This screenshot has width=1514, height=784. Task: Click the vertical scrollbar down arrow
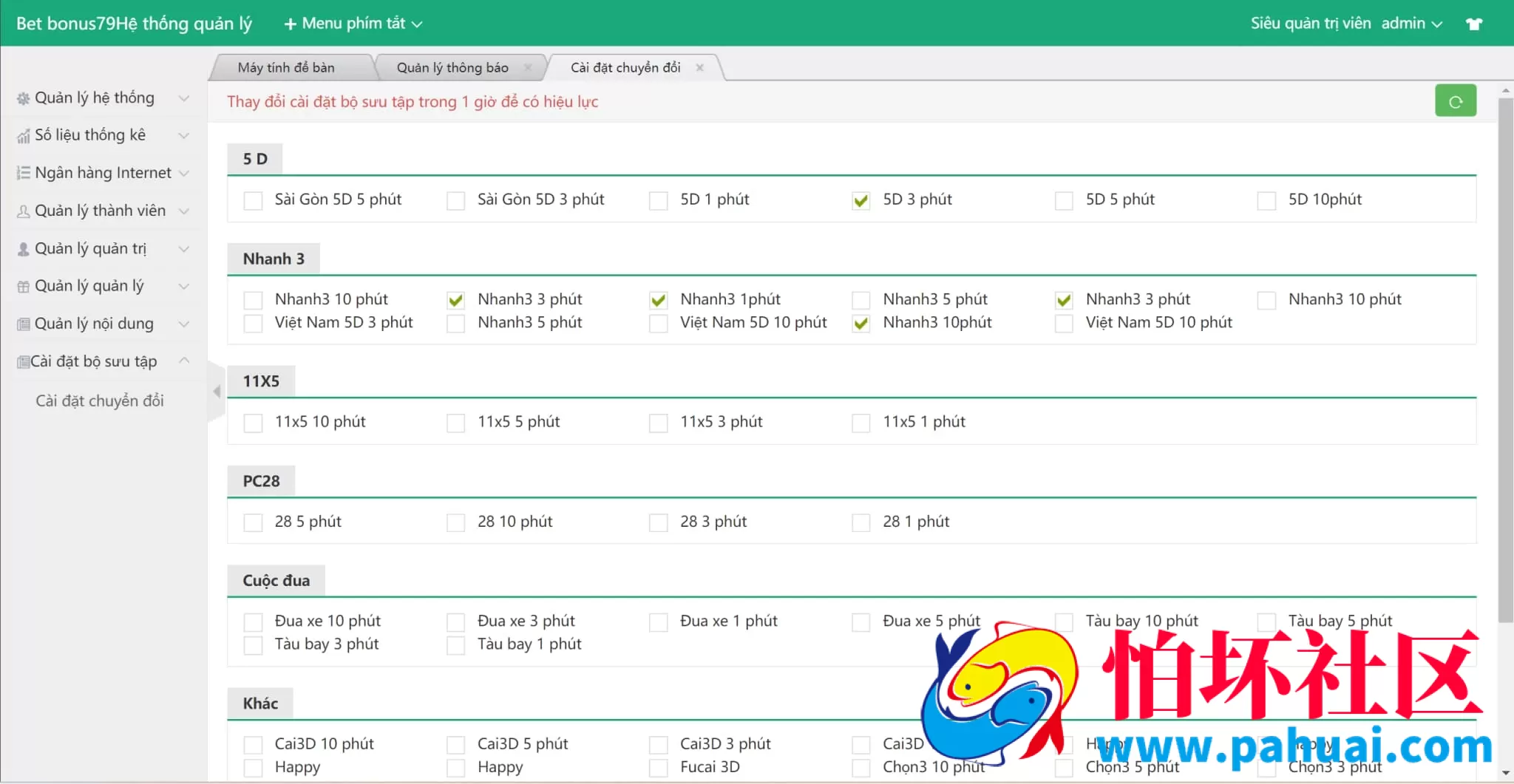pos(1506,774)
